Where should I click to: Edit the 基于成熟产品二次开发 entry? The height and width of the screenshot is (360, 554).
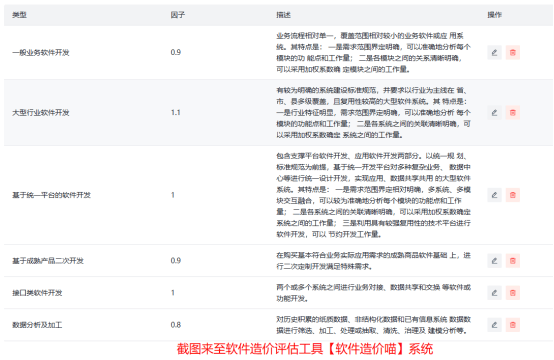click(x=494, y=261)
